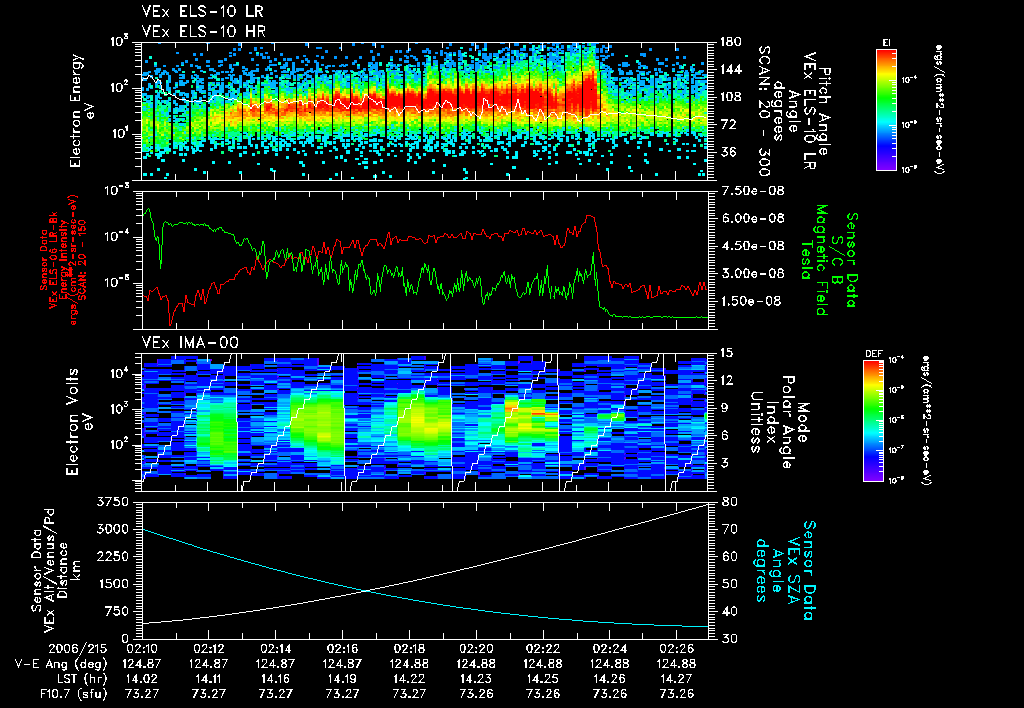1024x708 pixels.
Task: Click the LST value 14.23
Action: [476, 679]
